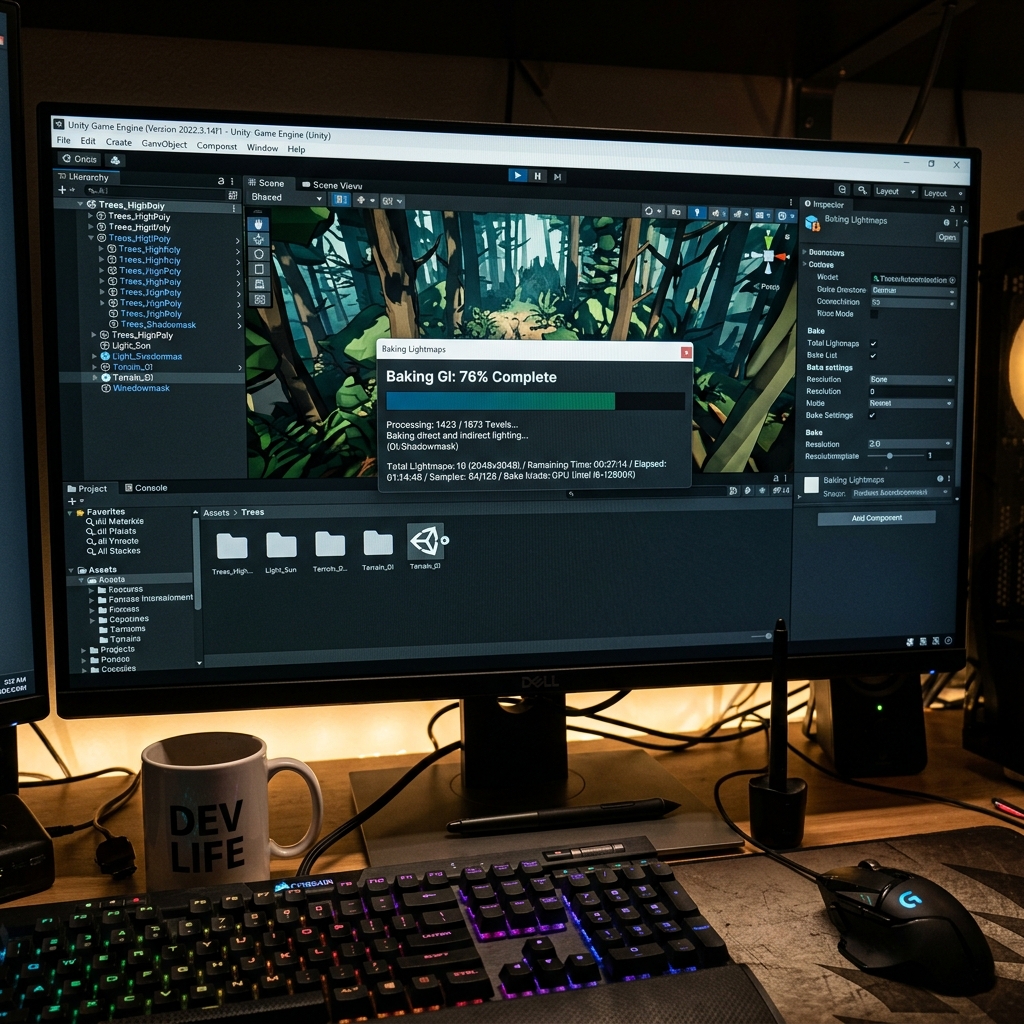Open the File menu
The width and height of the screenshot is (1024, 1024).
(x=63, y=140)
